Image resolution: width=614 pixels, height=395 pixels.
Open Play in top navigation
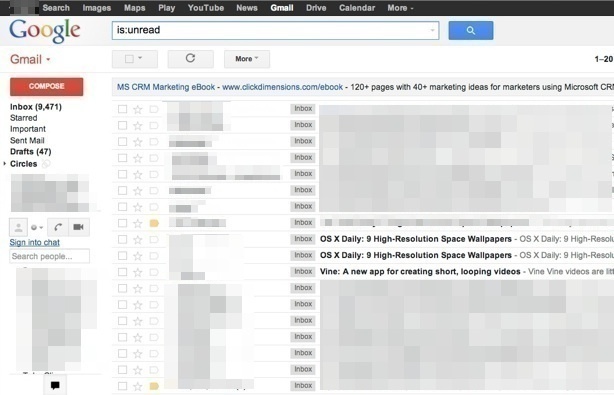coord(166,8)
